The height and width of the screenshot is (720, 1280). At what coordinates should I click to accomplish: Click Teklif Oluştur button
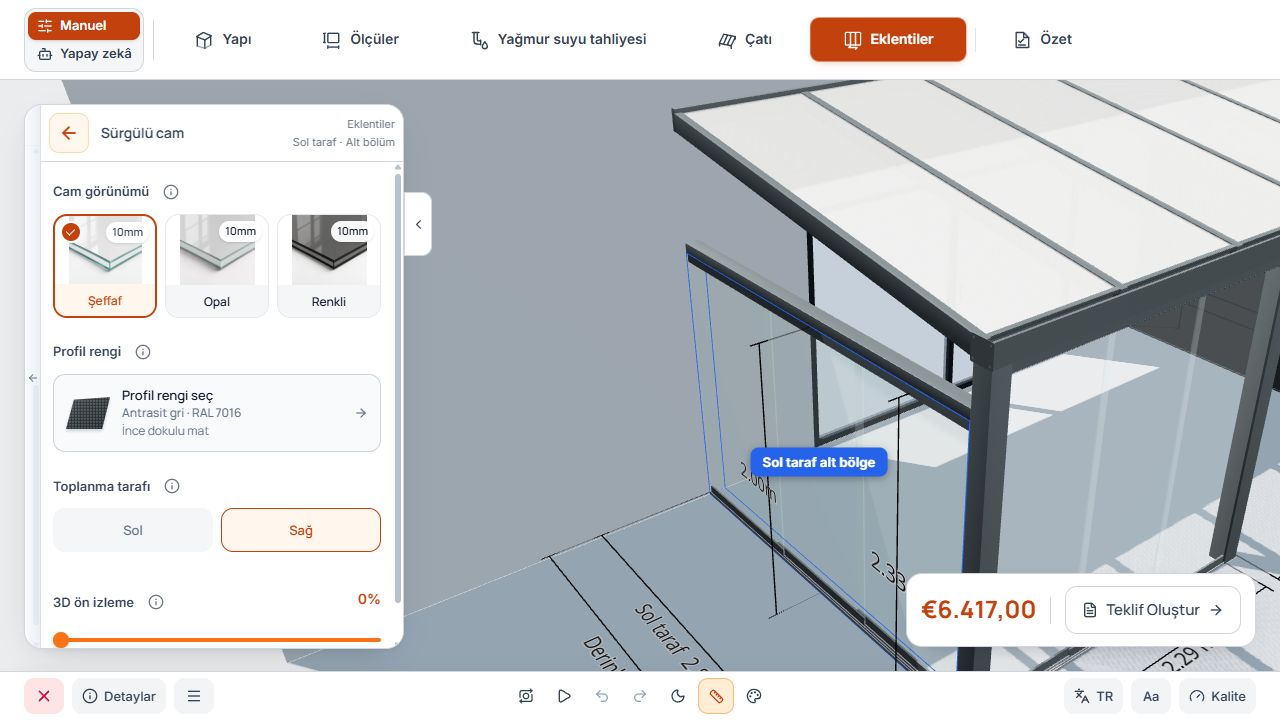(1153, 610)
